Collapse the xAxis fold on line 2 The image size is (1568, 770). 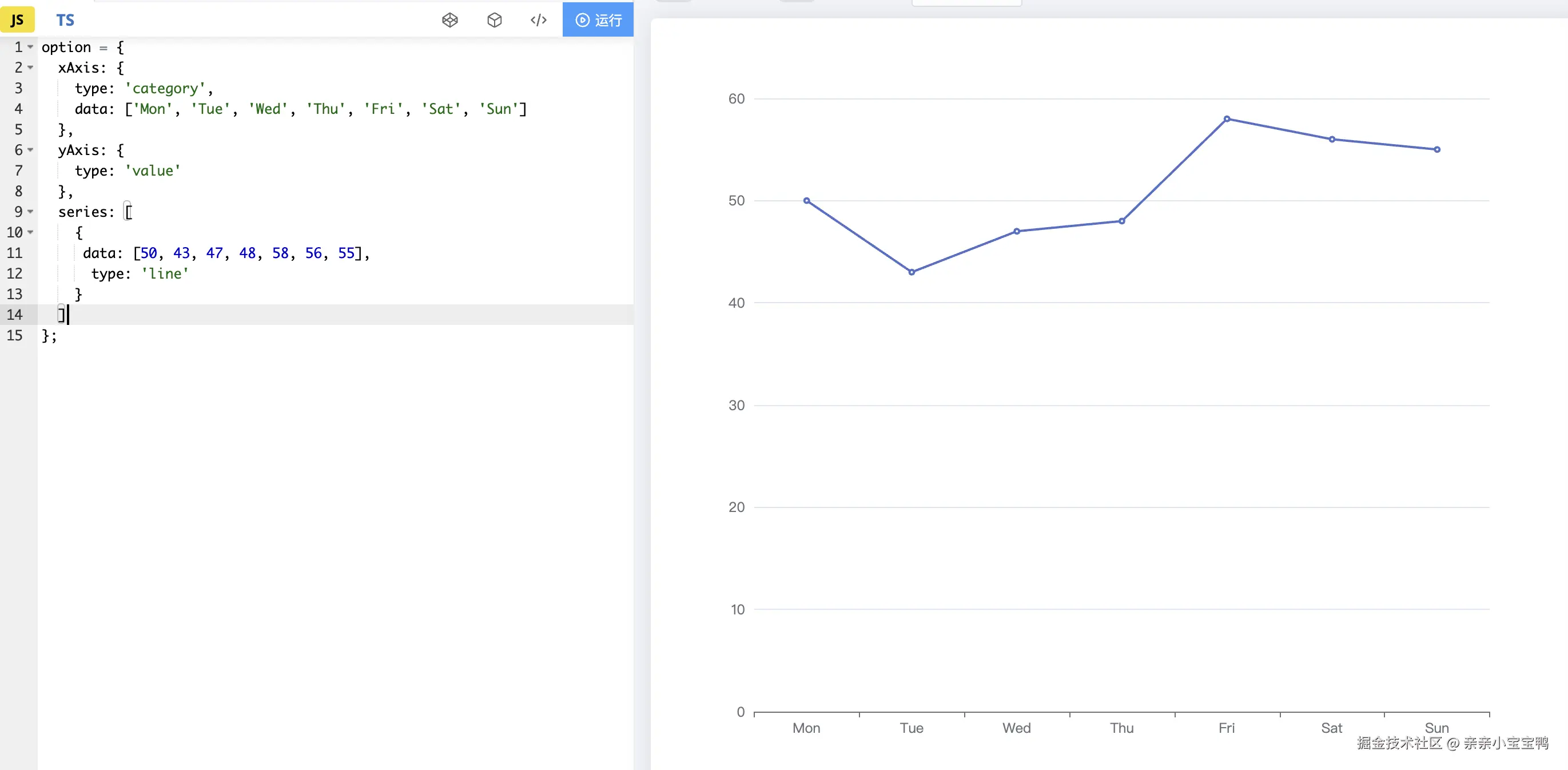(30, 68)
